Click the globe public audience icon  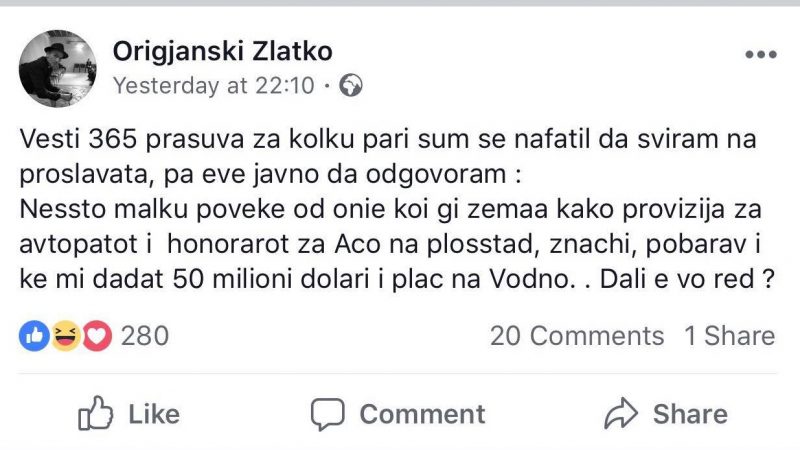click(350, 86)
